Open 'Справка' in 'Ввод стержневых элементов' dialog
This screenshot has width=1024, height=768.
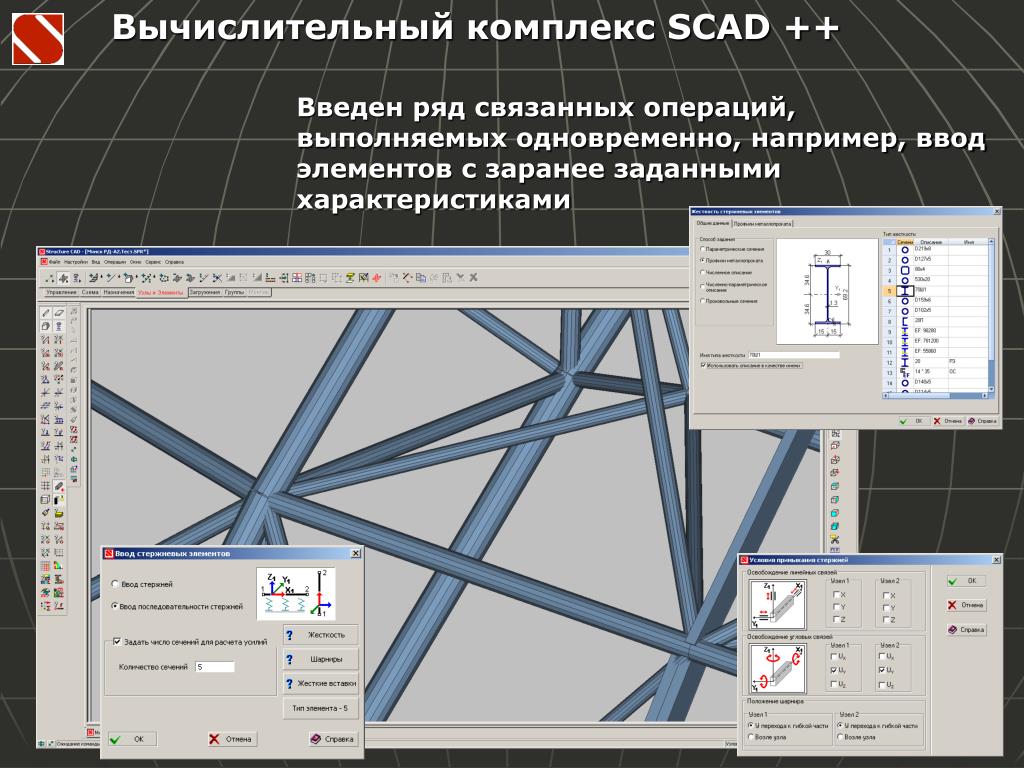coord(333,739)
